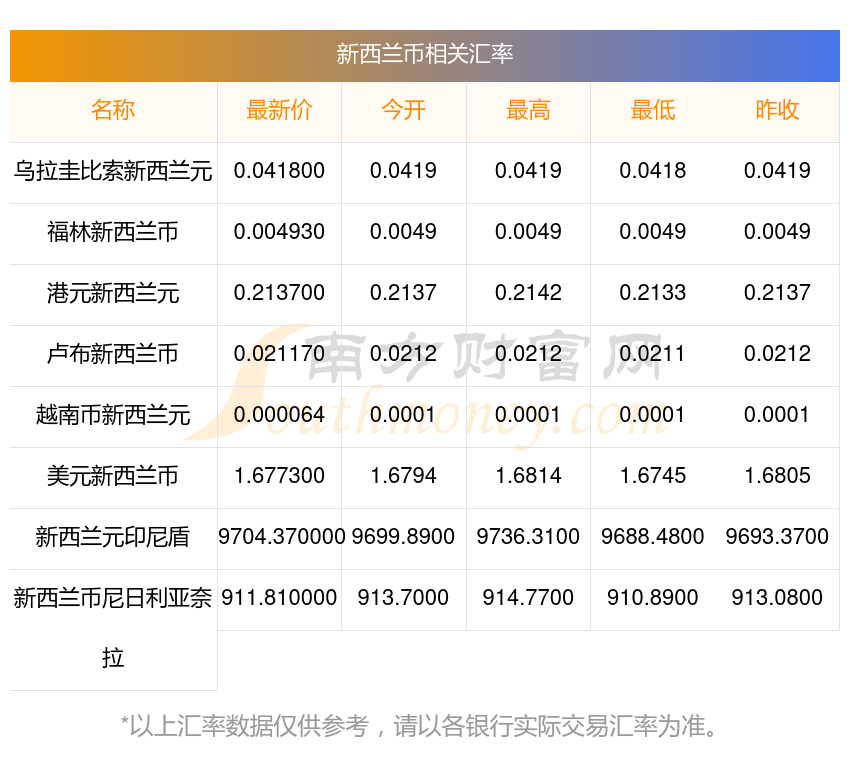Click the 910.8900 lowest value

click(653, 598)
